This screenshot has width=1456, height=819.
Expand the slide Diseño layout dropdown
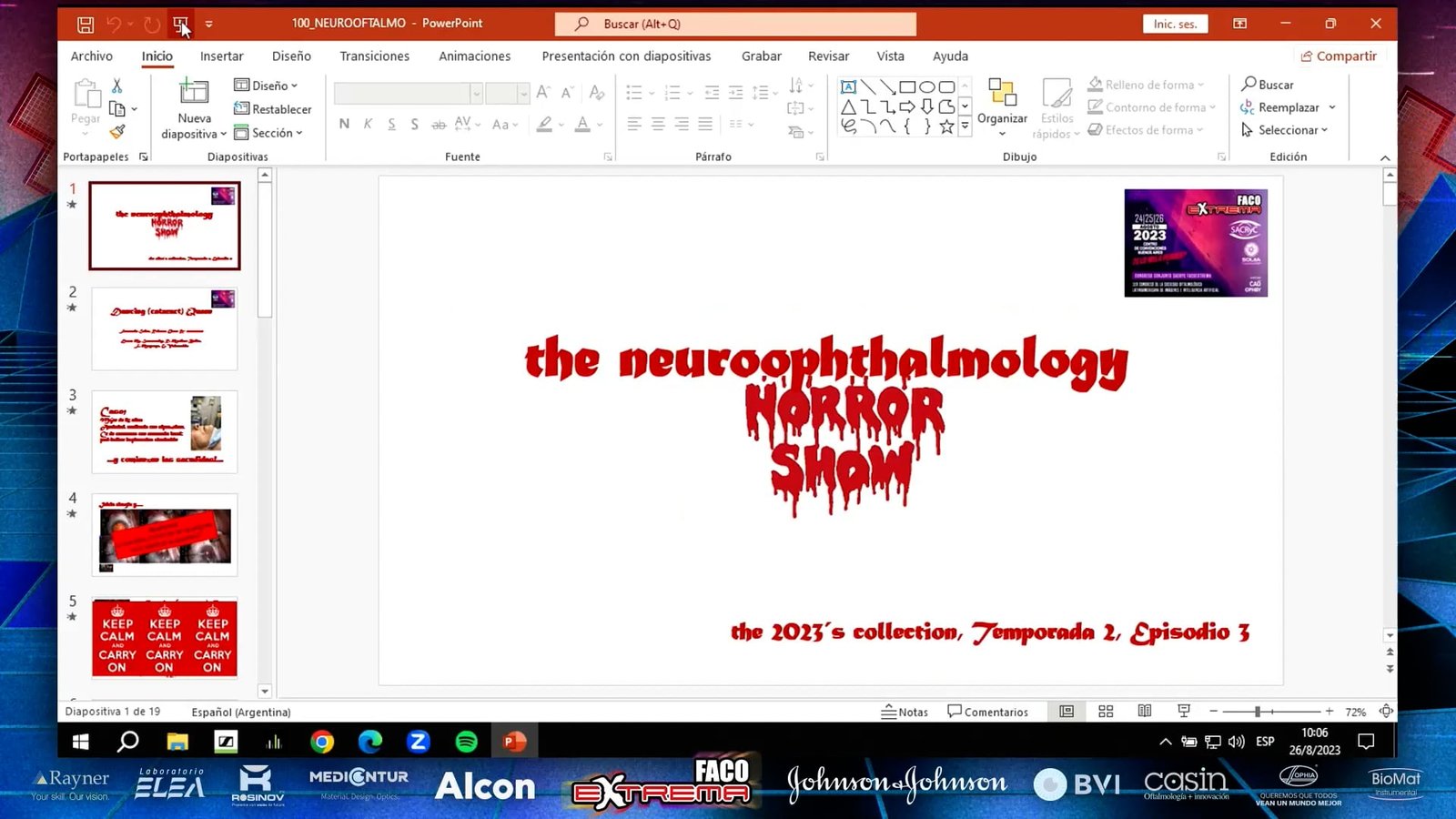tap(267, 86)
